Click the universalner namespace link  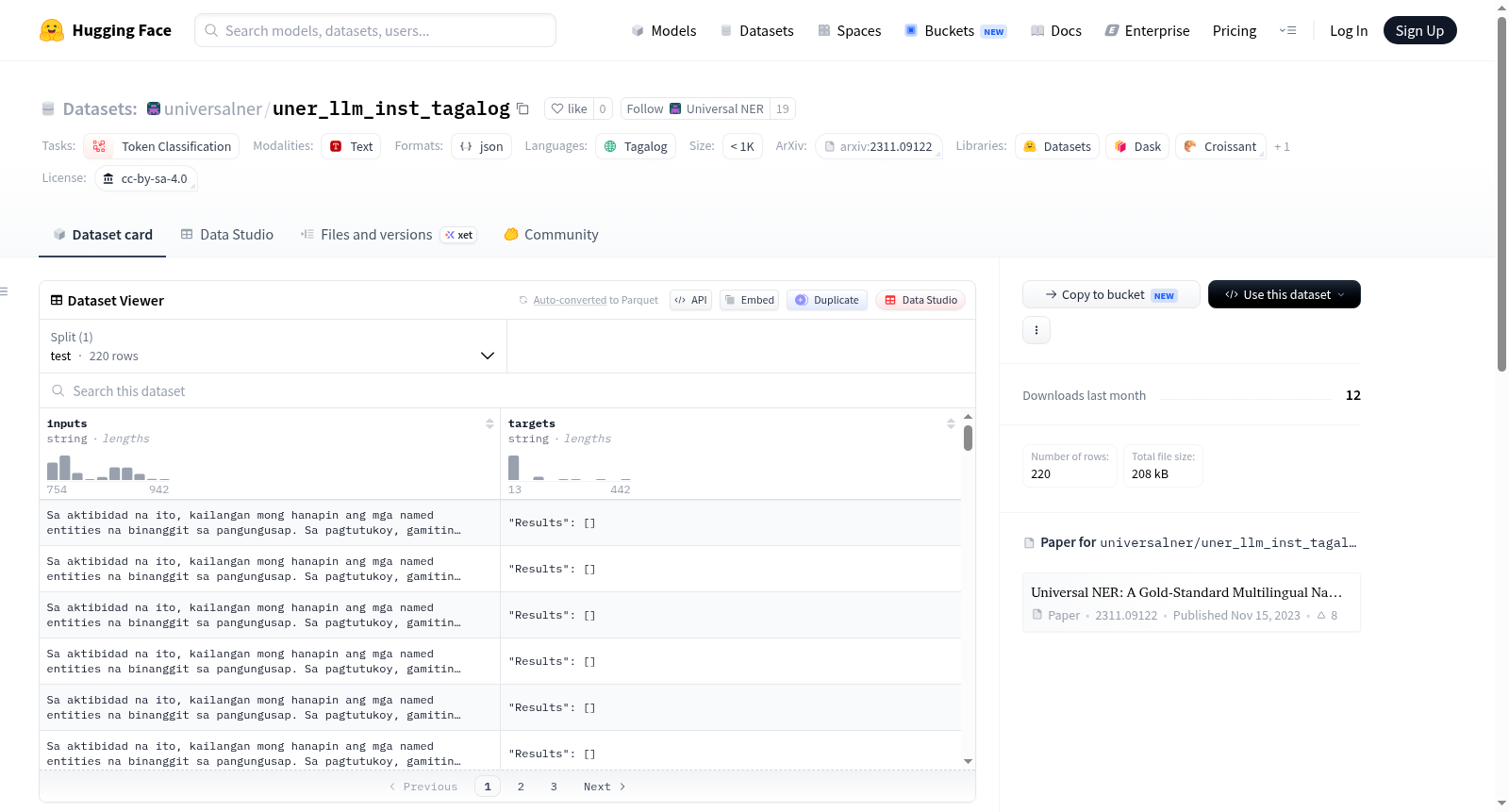click(x=213, y=108)
